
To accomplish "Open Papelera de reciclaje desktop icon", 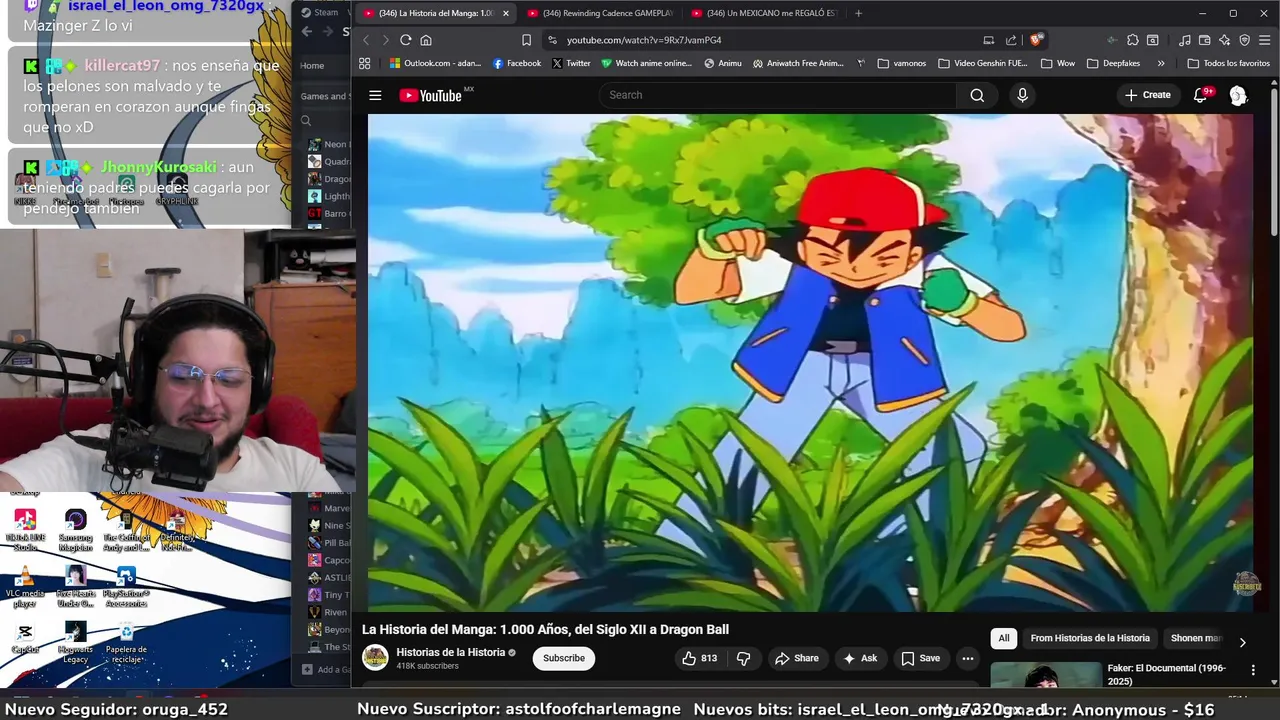I will pyautogui.click(x=126, y=643).
